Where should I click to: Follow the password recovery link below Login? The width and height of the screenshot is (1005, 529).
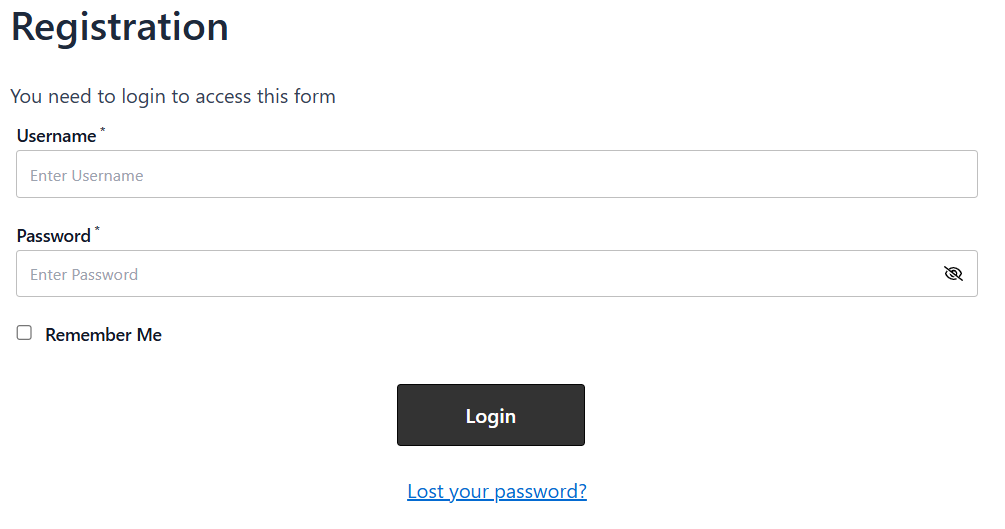pyautogui.click(x=496, y=491)
